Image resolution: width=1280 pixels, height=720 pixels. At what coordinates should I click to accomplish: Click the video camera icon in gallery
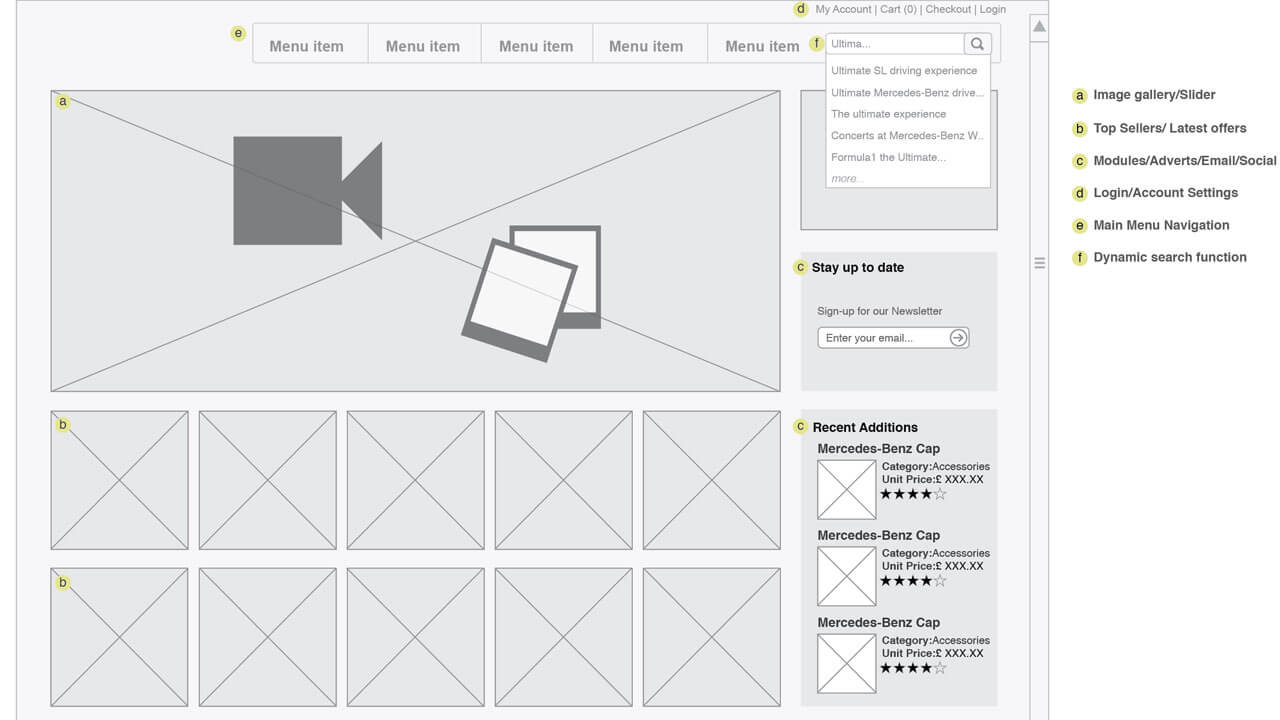(307, 190)
